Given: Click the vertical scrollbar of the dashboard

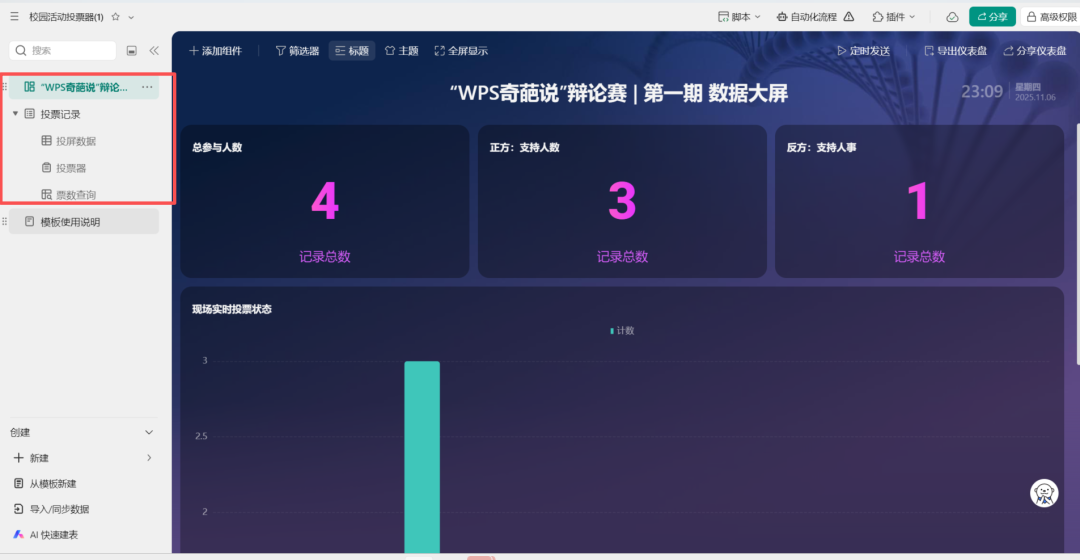Looking at the screenshot, I should [1077, 245].
